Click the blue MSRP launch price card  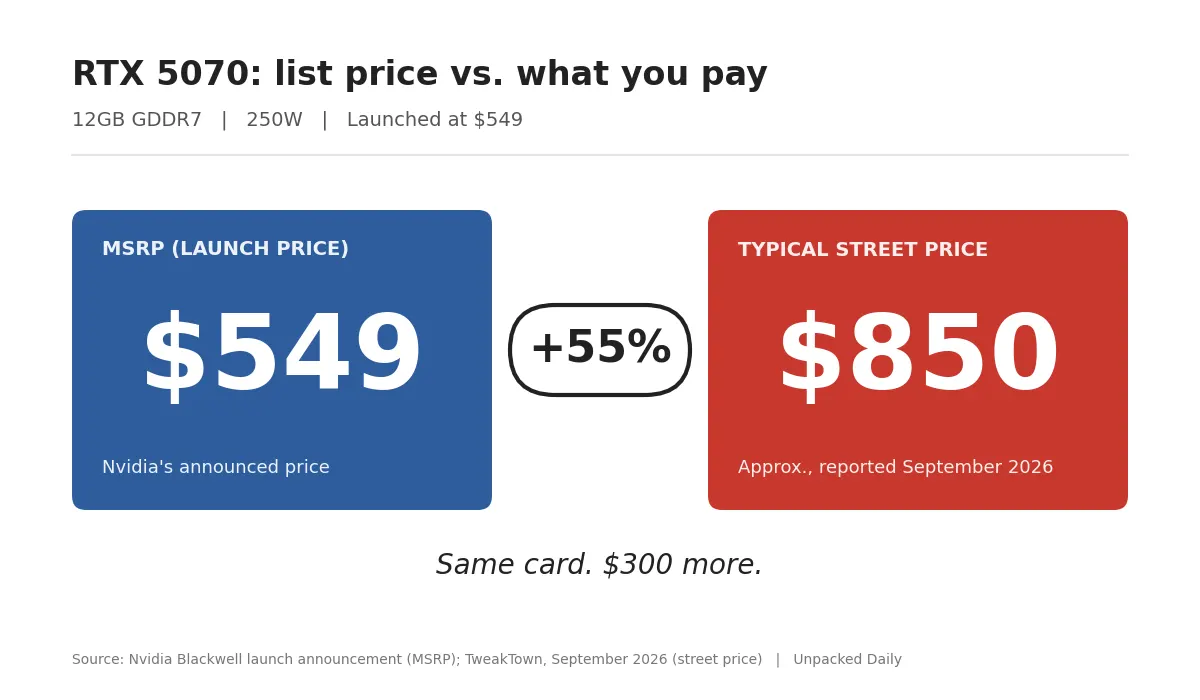[x=282, y=360]
